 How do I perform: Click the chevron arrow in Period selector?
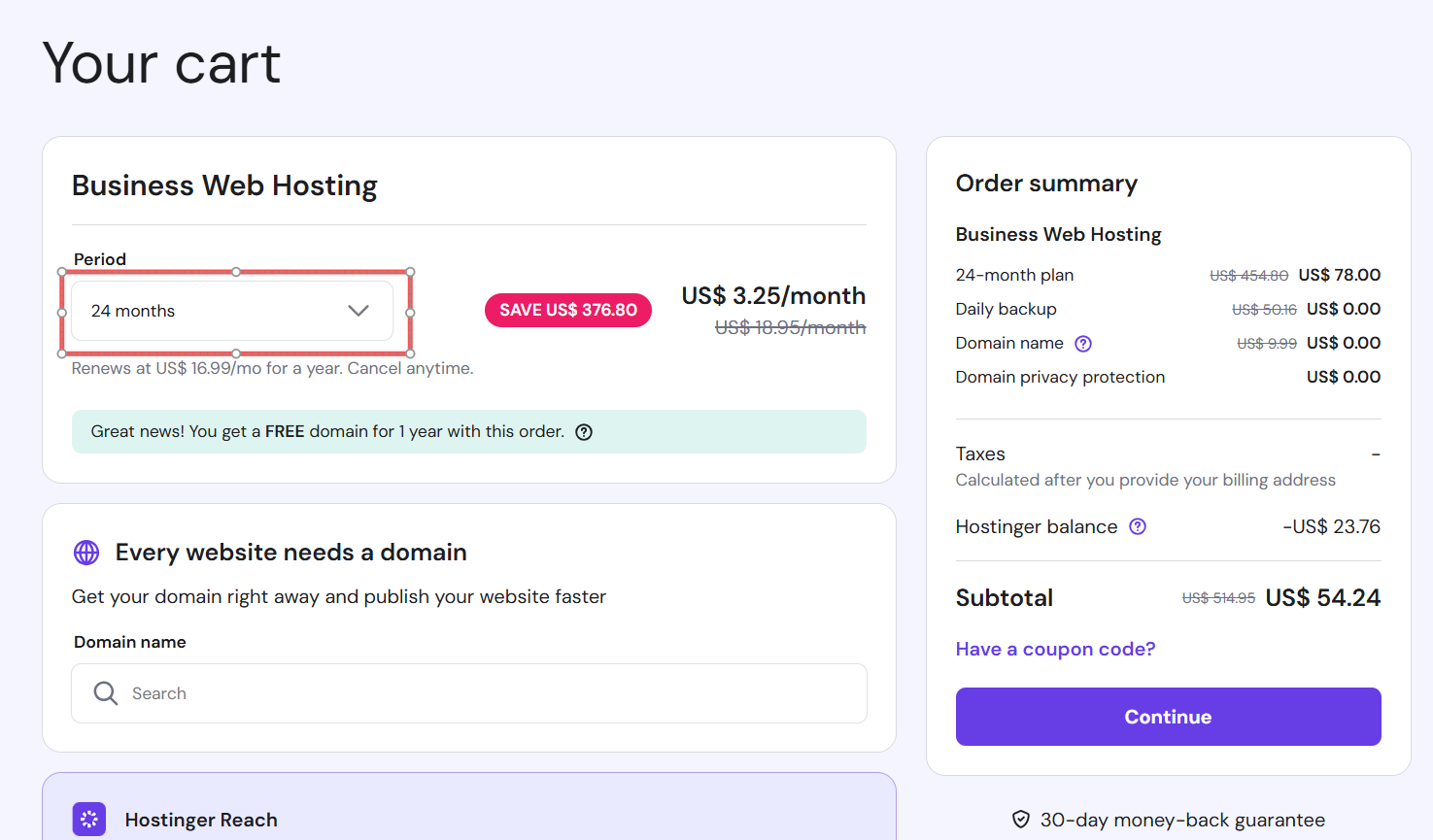click(x=358, y=311)
